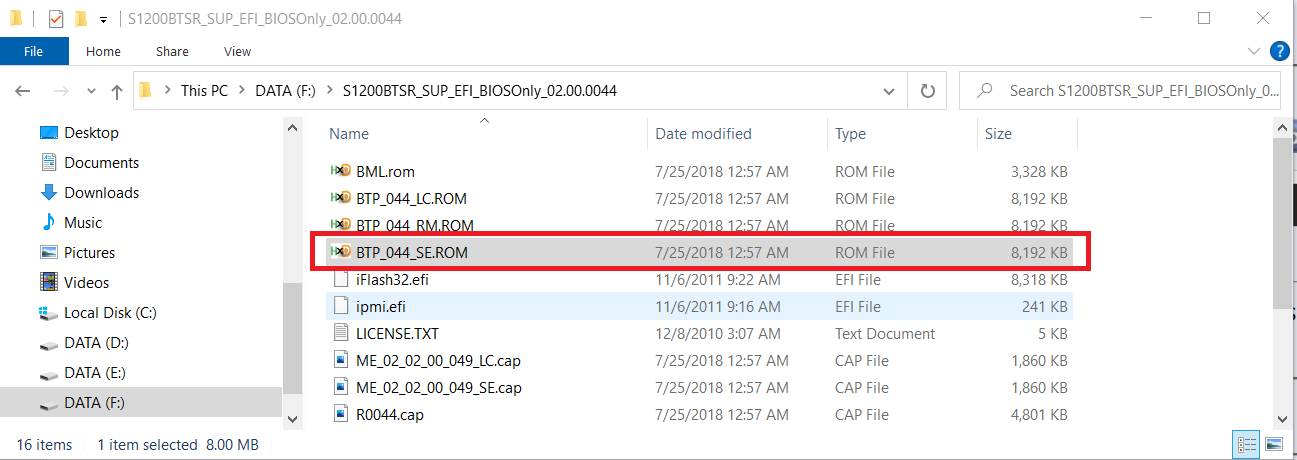The image size is (1297, 460).
Task: Click the iFlash32.efi file icon
Action: [340, 280]
